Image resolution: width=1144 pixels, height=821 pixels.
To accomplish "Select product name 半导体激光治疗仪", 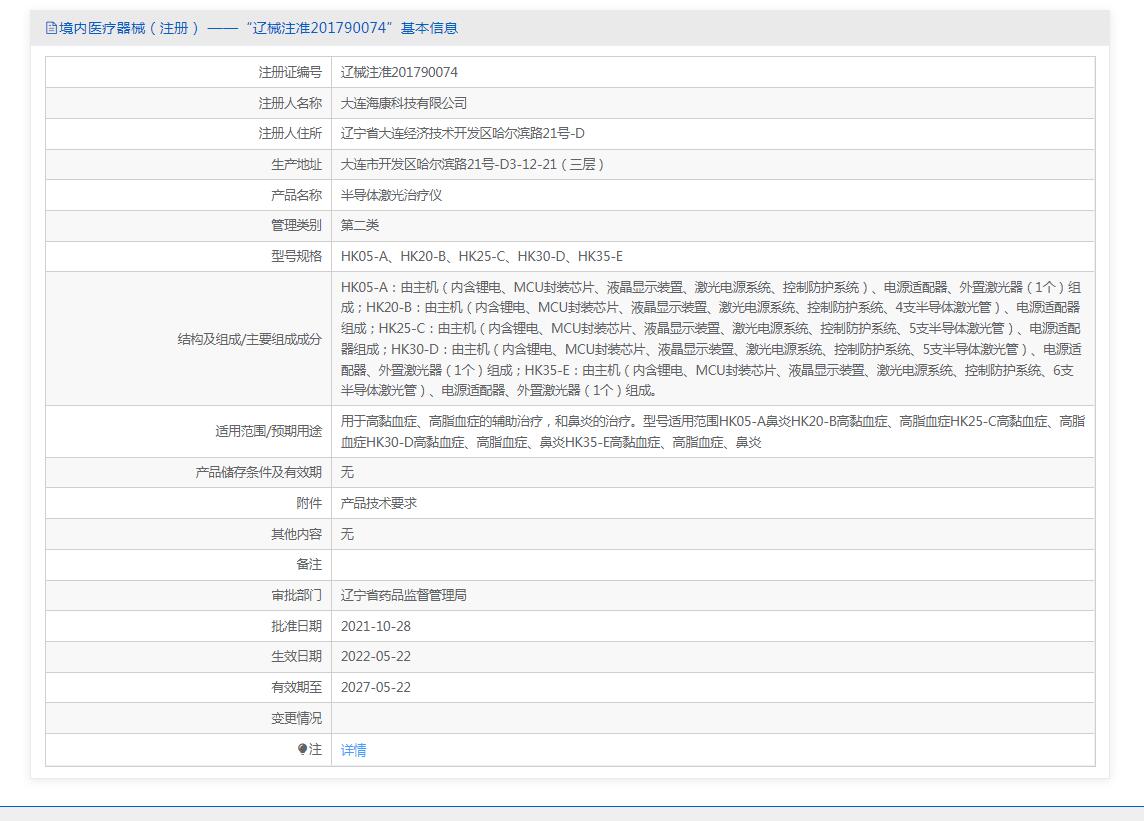I will coord(391,195).
